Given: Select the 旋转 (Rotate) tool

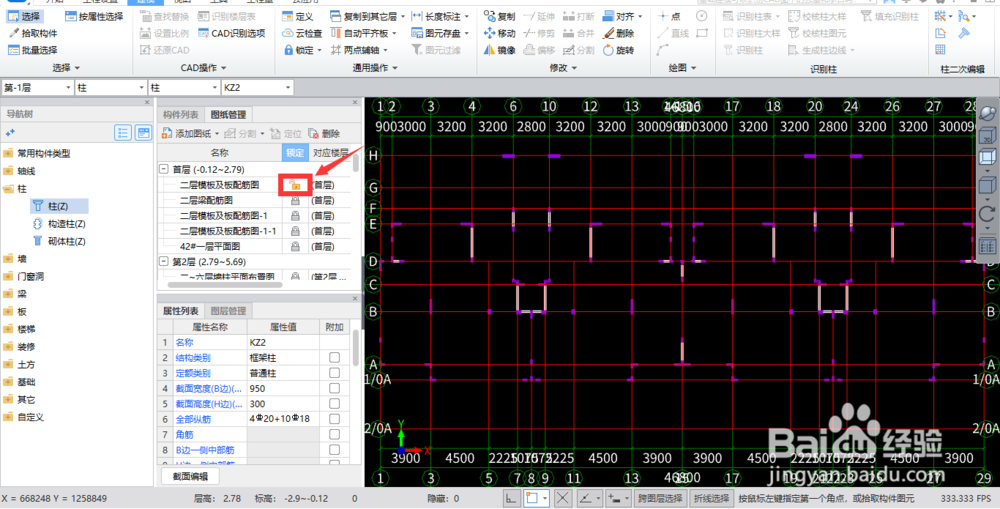Looking at the screenshot, I should coord(618,50).
